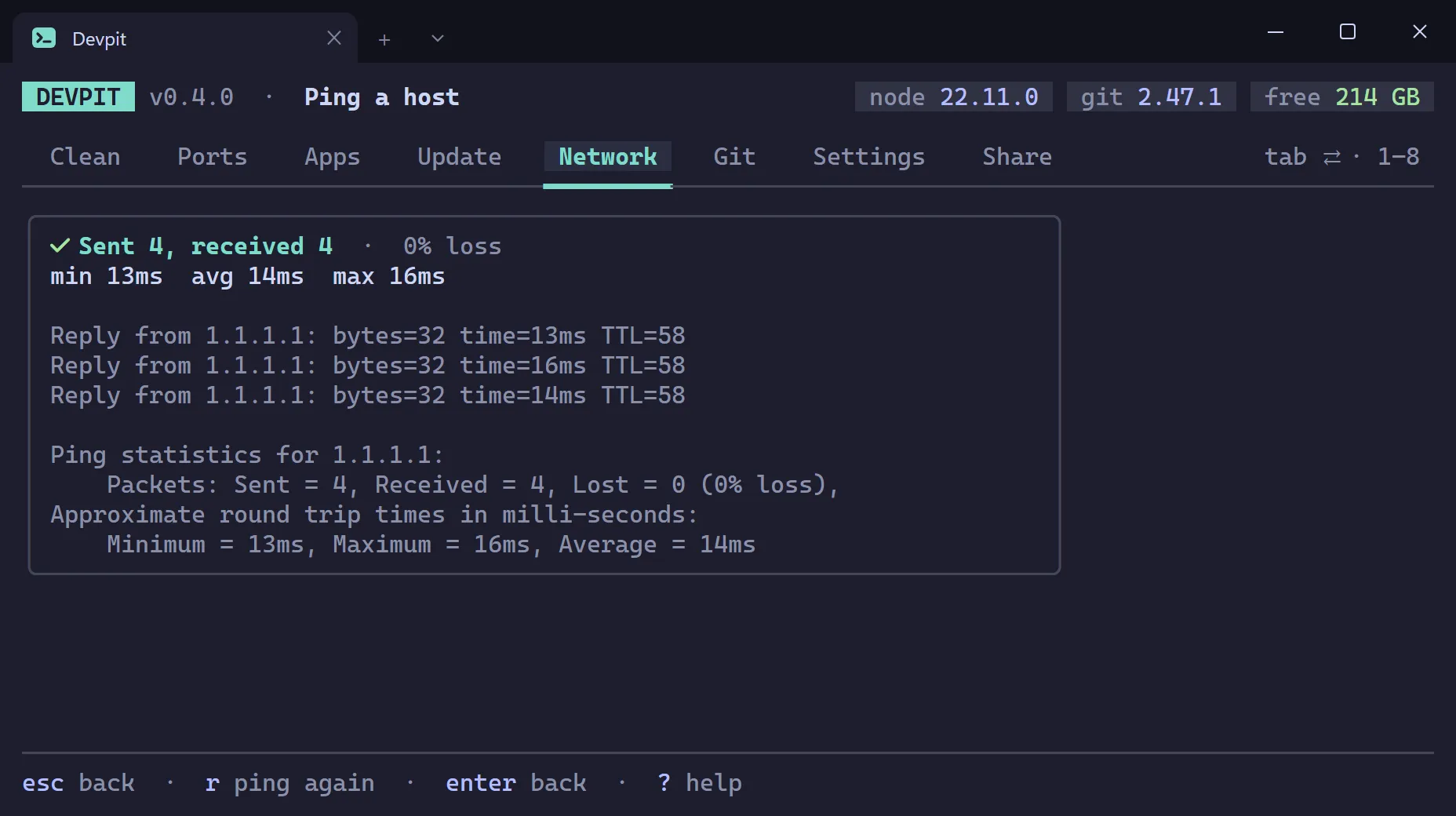Screen dimensions: 1456x816
Task: Click the 'Minimum = 13ms' line
Action: [x=431, y=545]
